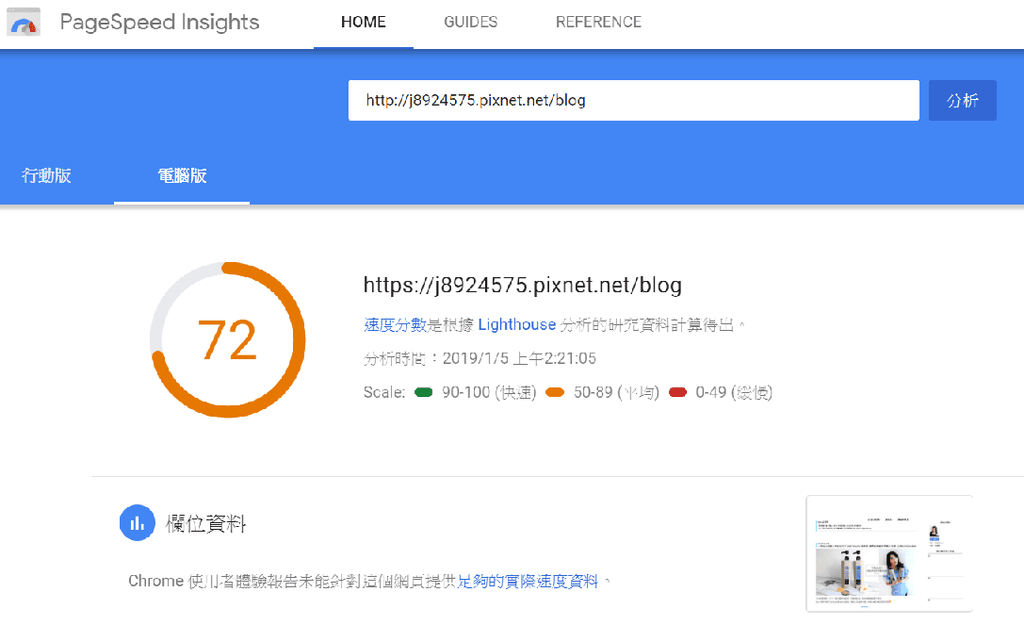Click the 分析時間 2019/1/5 timestamp text
Screen dimensions: 1024x625
point(480,359)
